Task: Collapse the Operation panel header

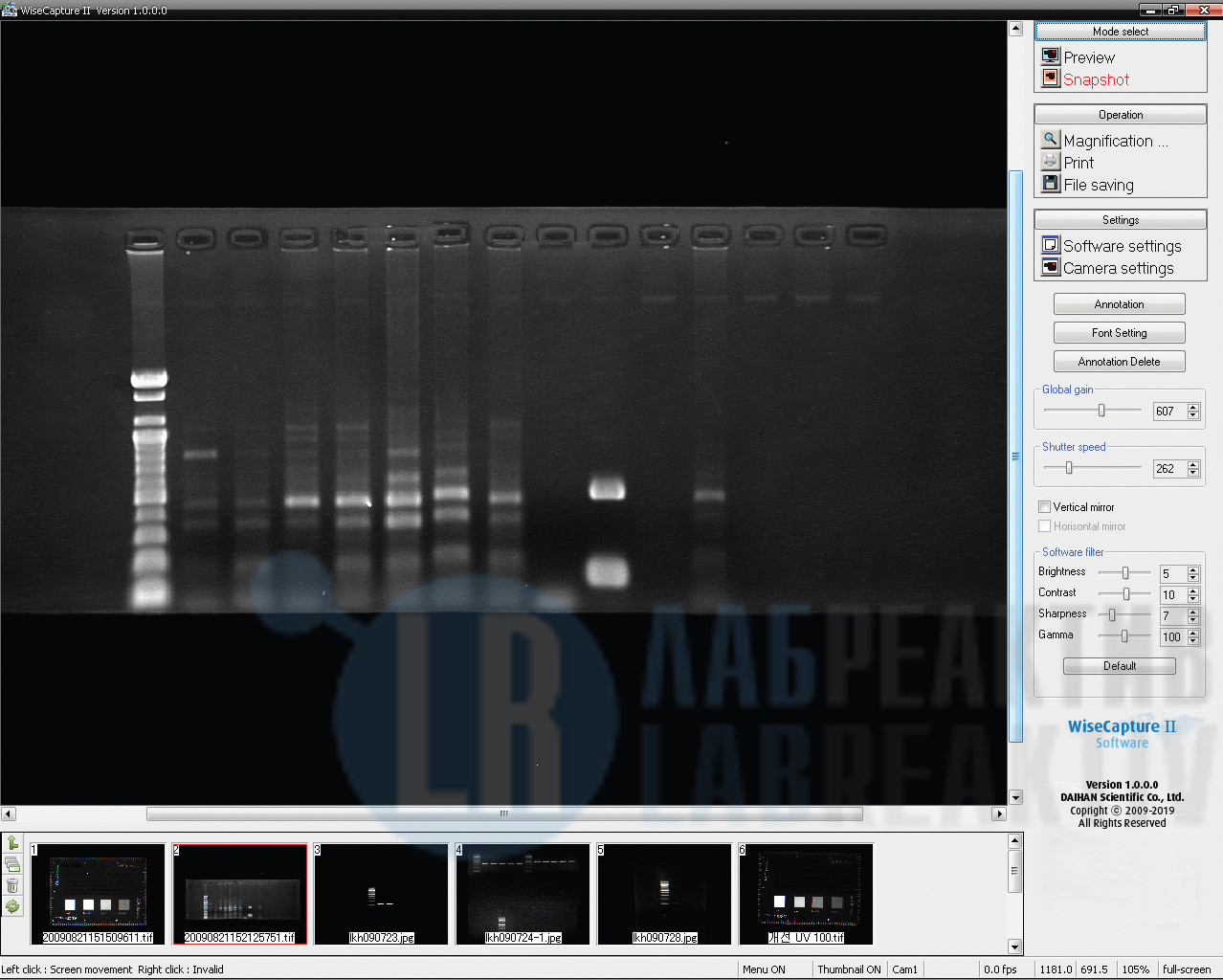Action: (1120, 115)
